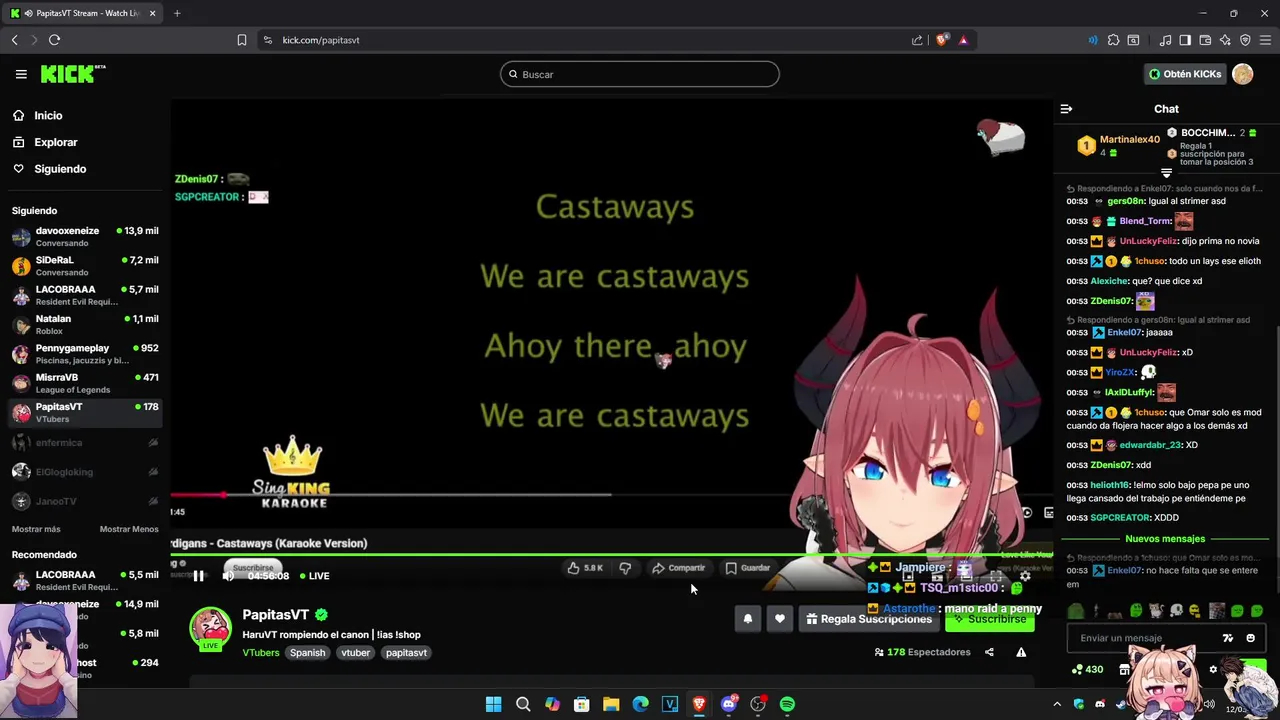Screen dimensions: 1280x720
Task: Open new browser tab plus button
Action: [x=177, y=13]
